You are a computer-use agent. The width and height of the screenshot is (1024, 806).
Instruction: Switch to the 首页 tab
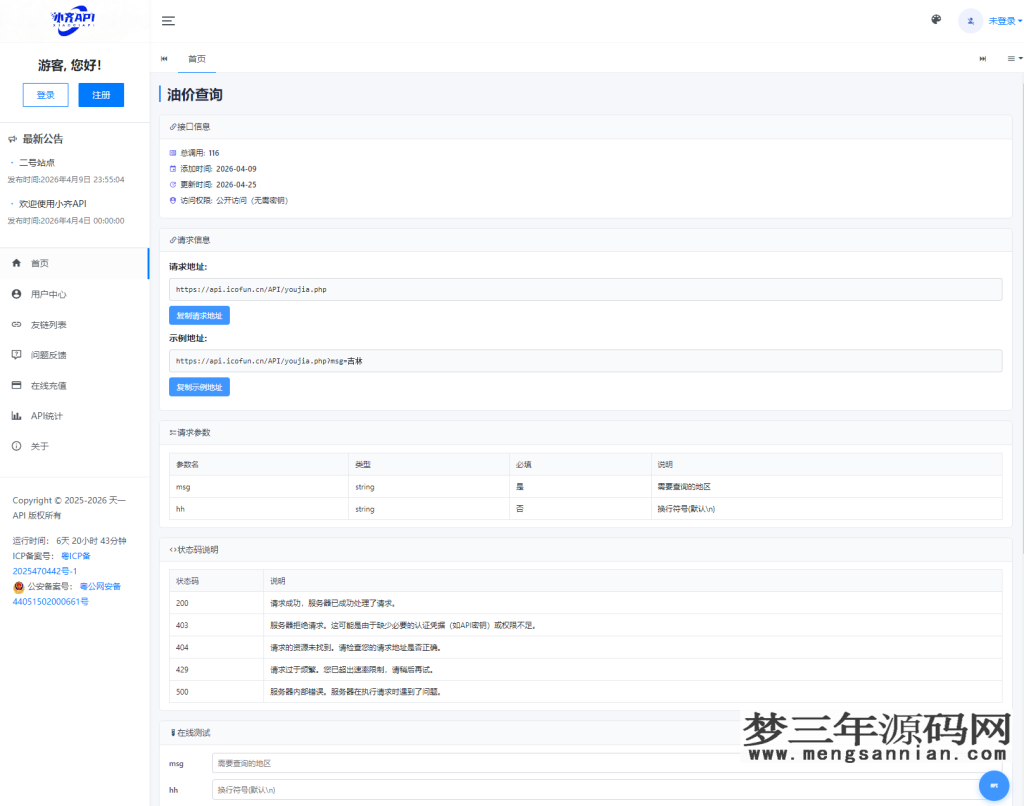[x=196, y=58]
